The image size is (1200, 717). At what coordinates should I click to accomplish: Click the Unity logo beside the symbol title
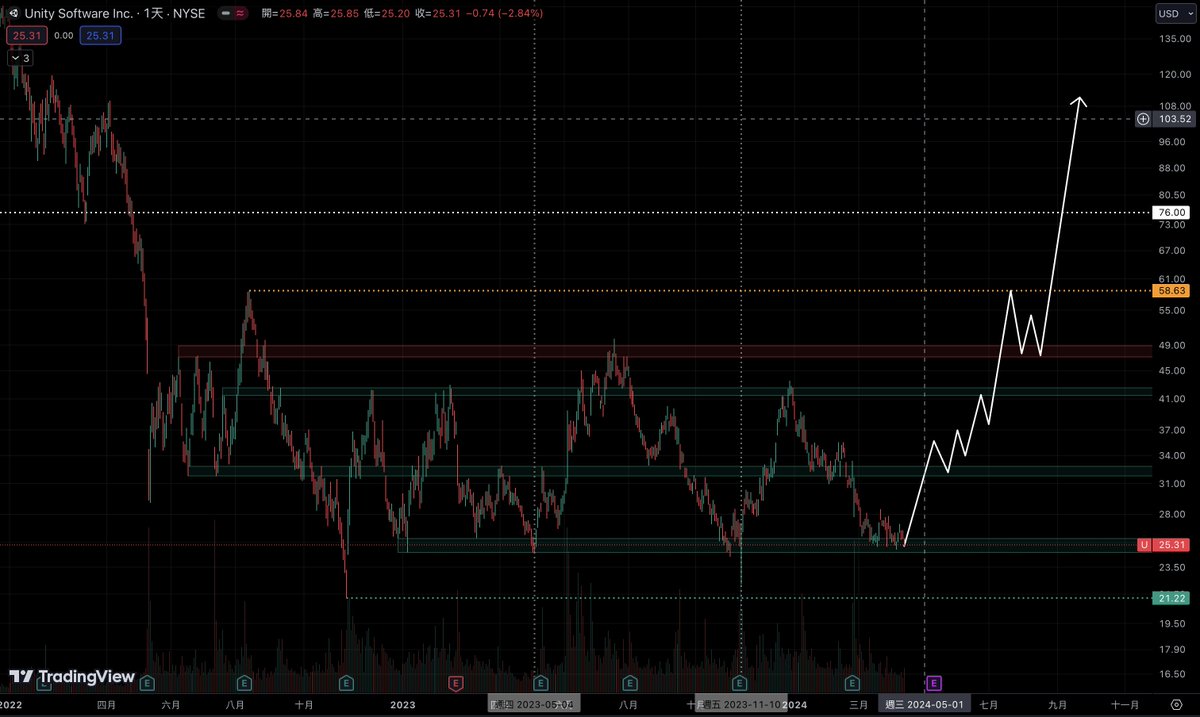coord(13,14)
